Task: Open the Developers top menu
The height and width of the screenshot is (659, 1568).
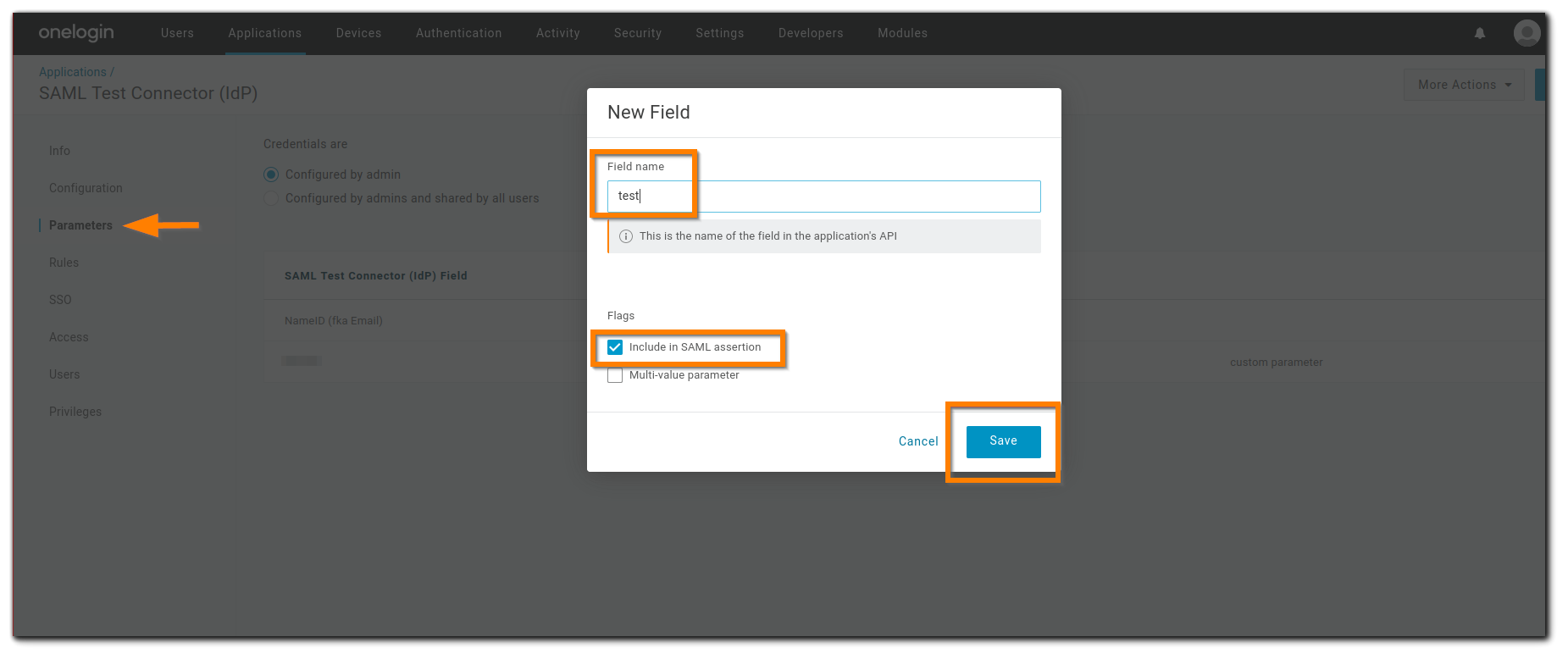Action: pyautogui.click(x=811, y=33)
